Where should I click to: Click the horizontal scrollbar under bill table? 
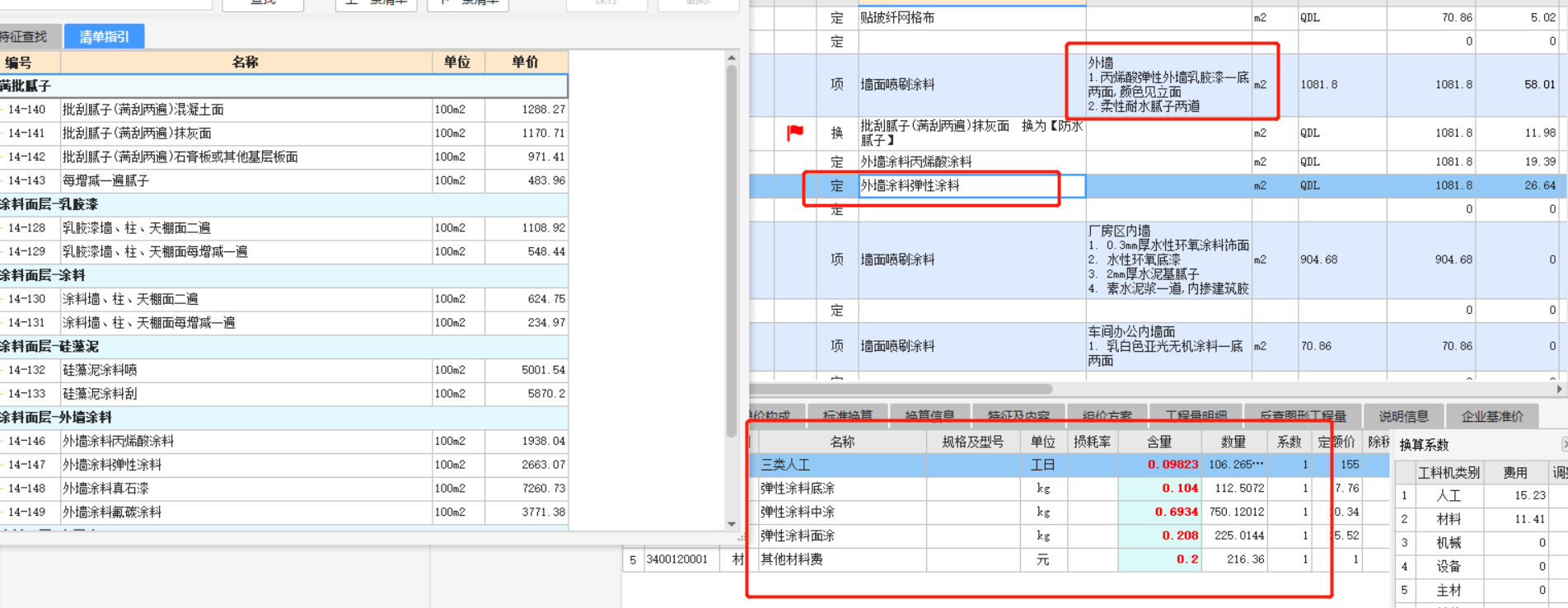[902, 389]
